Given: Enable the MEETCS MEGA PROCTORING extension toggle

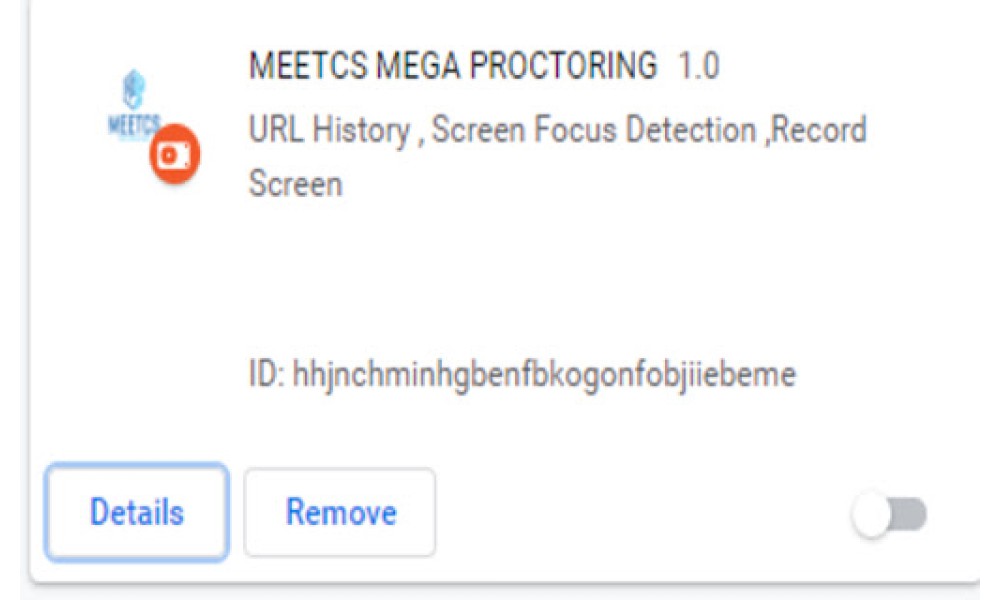Looking at the screenshot, I should [890, 515].
